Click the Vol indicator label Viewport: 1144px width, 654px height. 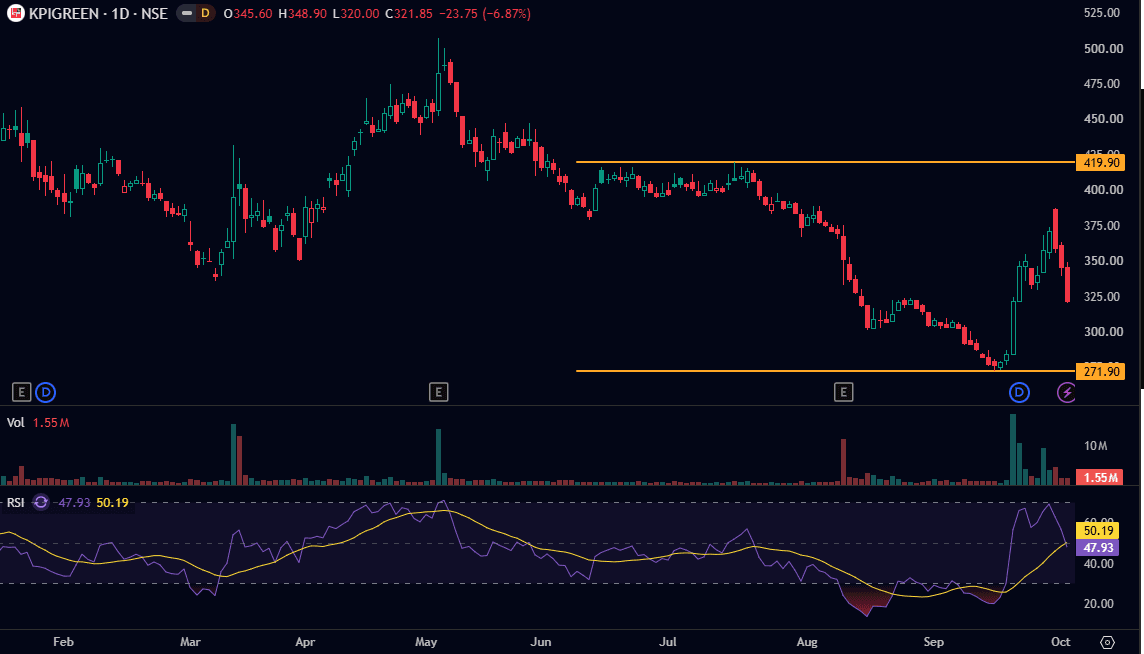[x=15, y=423]
